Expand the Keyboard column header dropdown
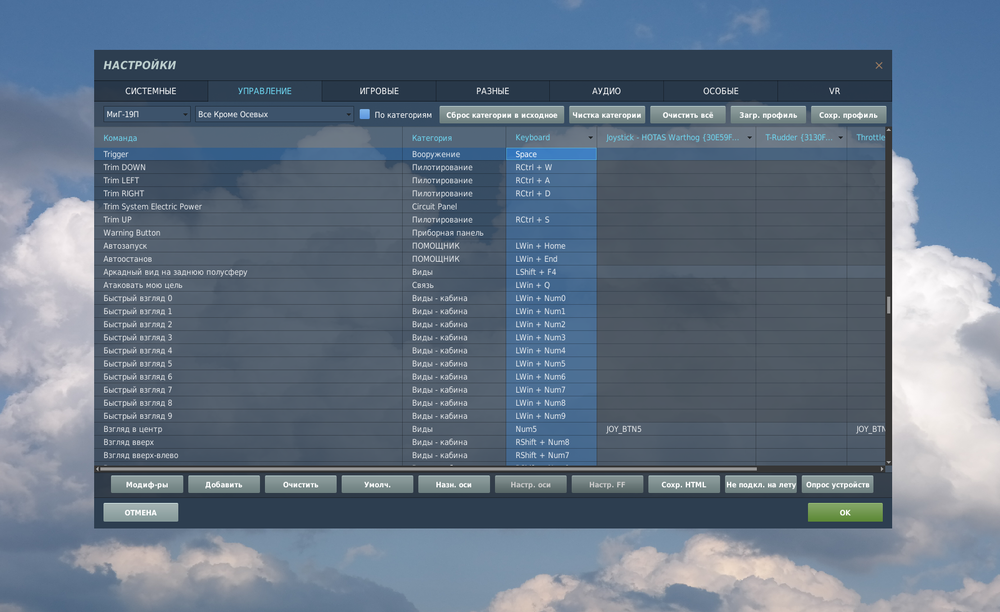 [591, 137]
